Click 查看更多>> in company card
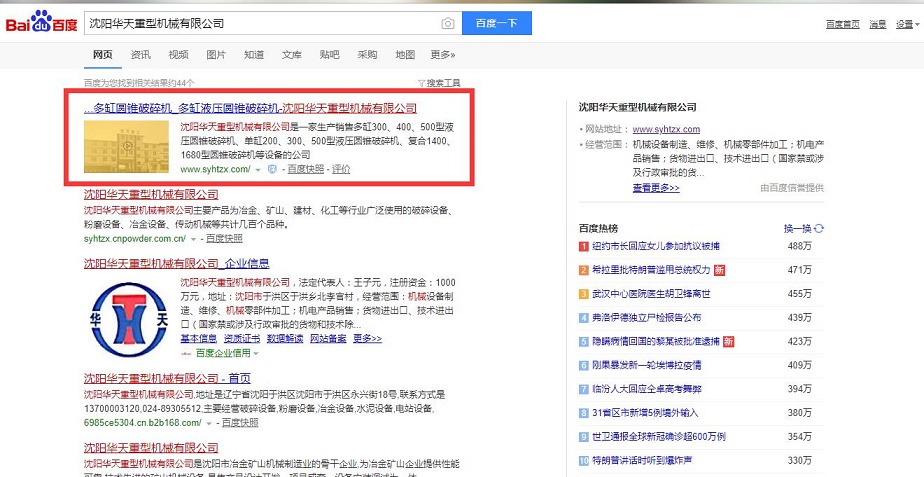 [656, 187]
